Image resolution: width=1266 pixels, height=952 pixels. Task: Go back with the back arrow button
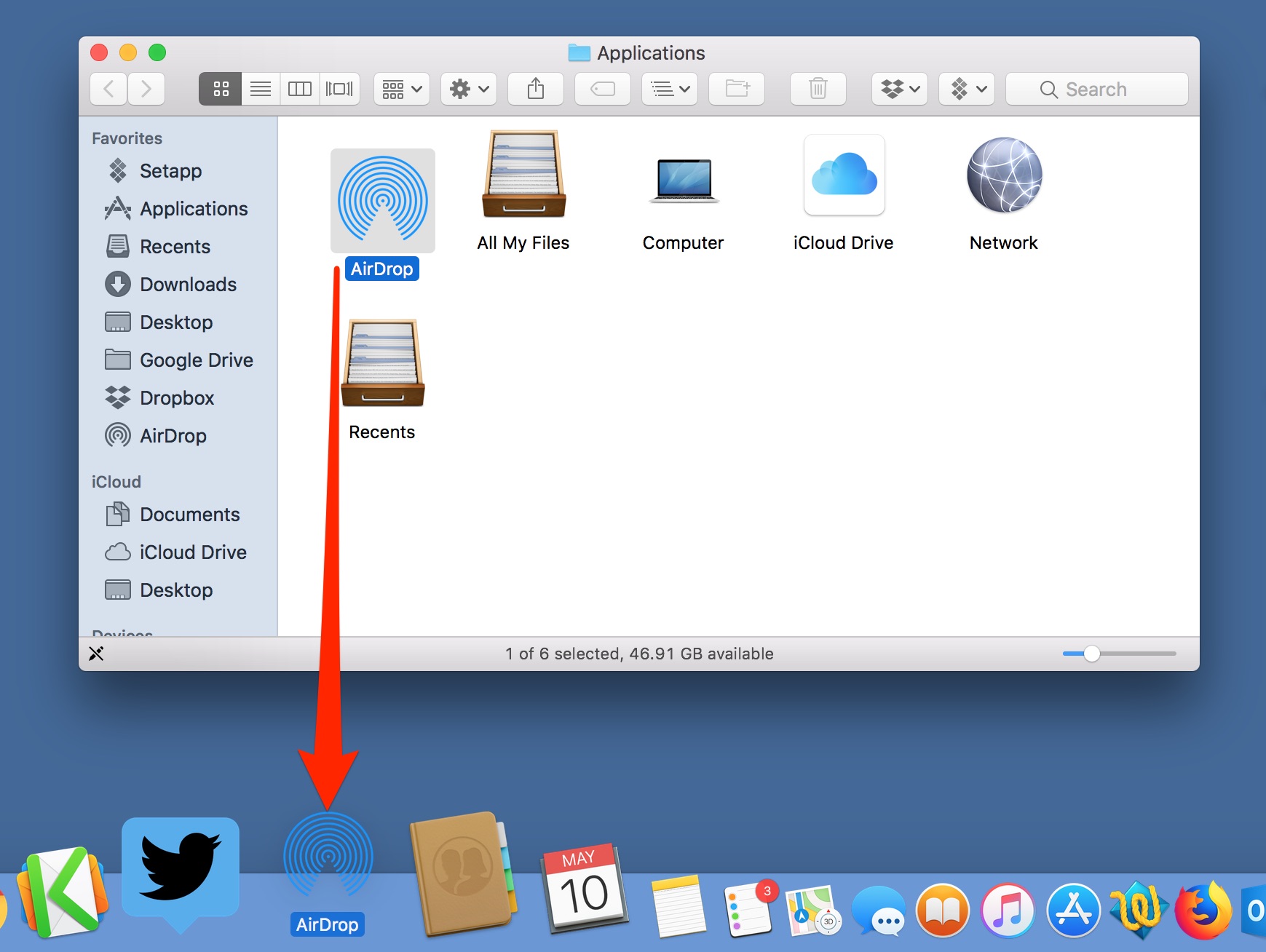click(x=109, y=89)
